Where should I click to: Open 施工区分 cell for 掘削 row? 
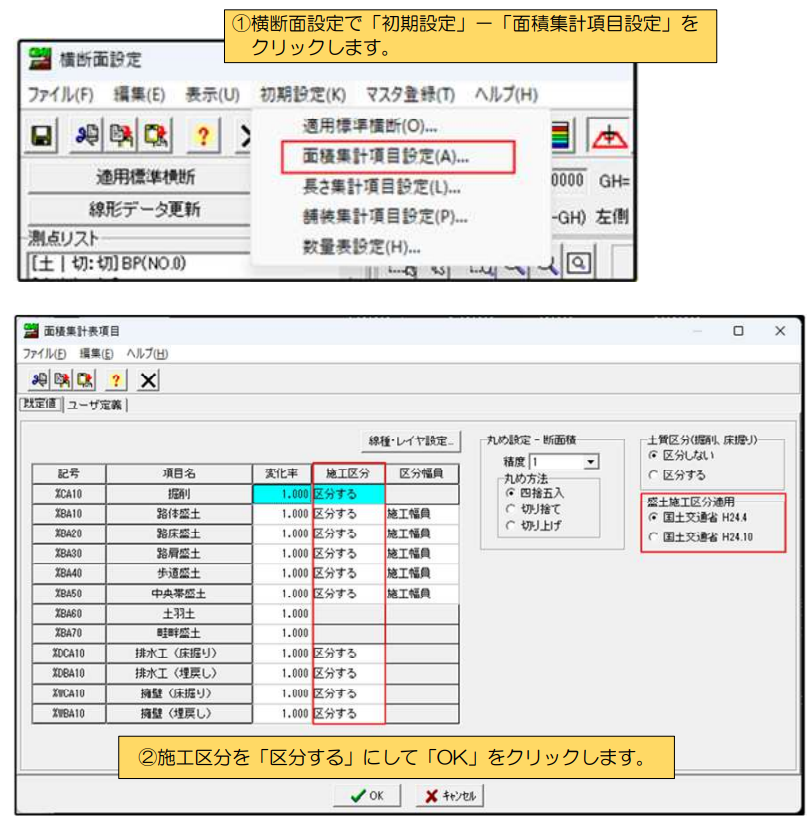(x=349, y=494)
